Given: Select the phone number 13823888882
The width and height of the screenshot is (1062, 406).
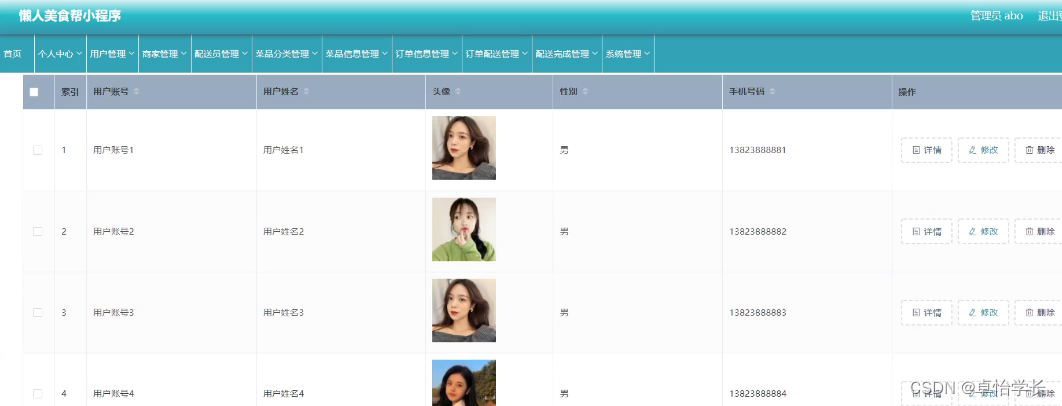Looking at the screenshot, I should pyautogui.click(x=758, y=231).
